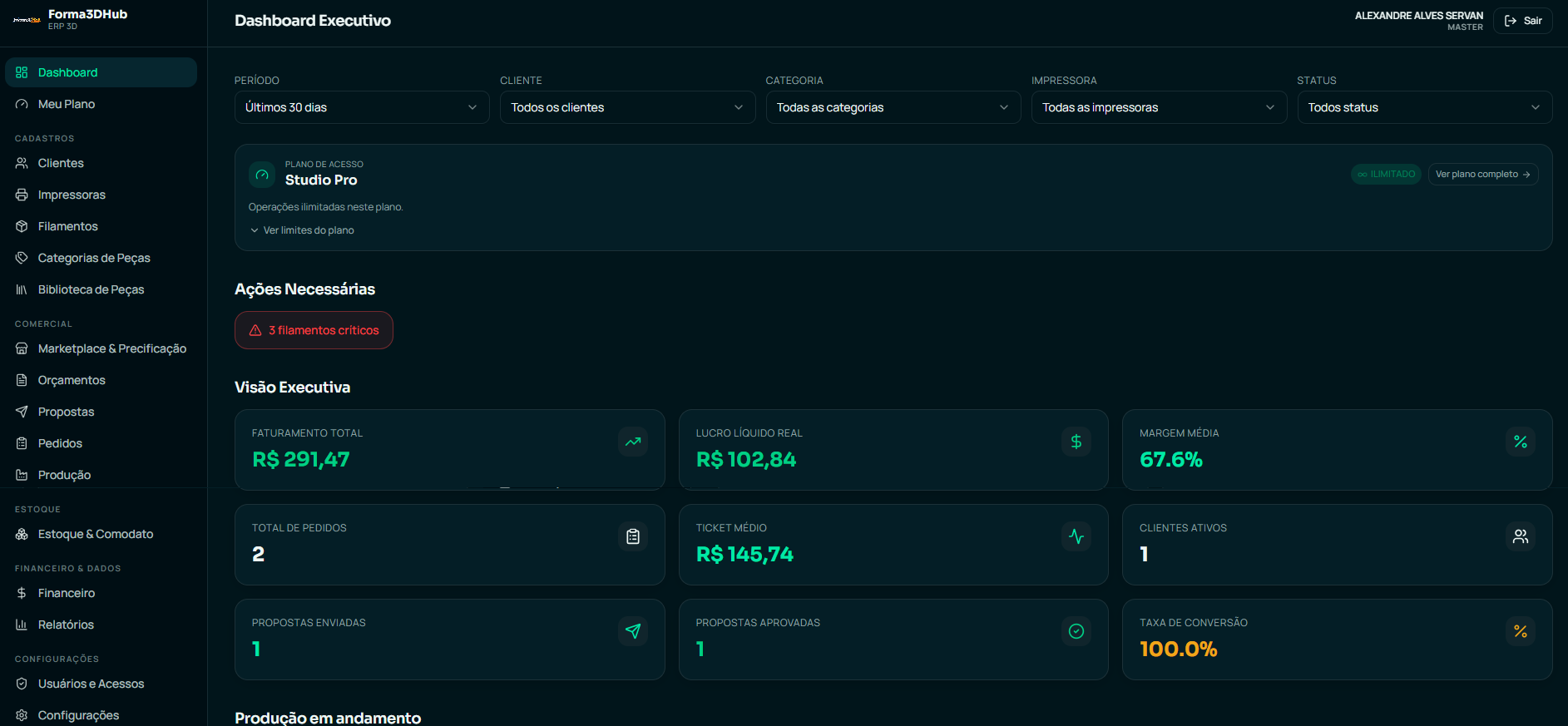This screenshot has width=1568, height=726.
Task: Click the Impressoras printer icon
Action: pyautogui.click(x=22, y=195)
